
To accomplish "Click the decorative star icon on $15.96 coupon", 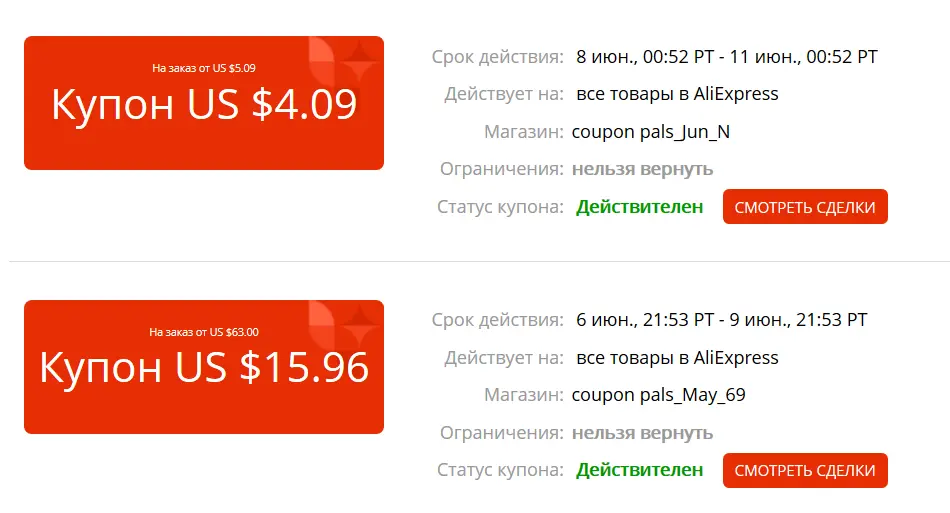I will [360, 324].
